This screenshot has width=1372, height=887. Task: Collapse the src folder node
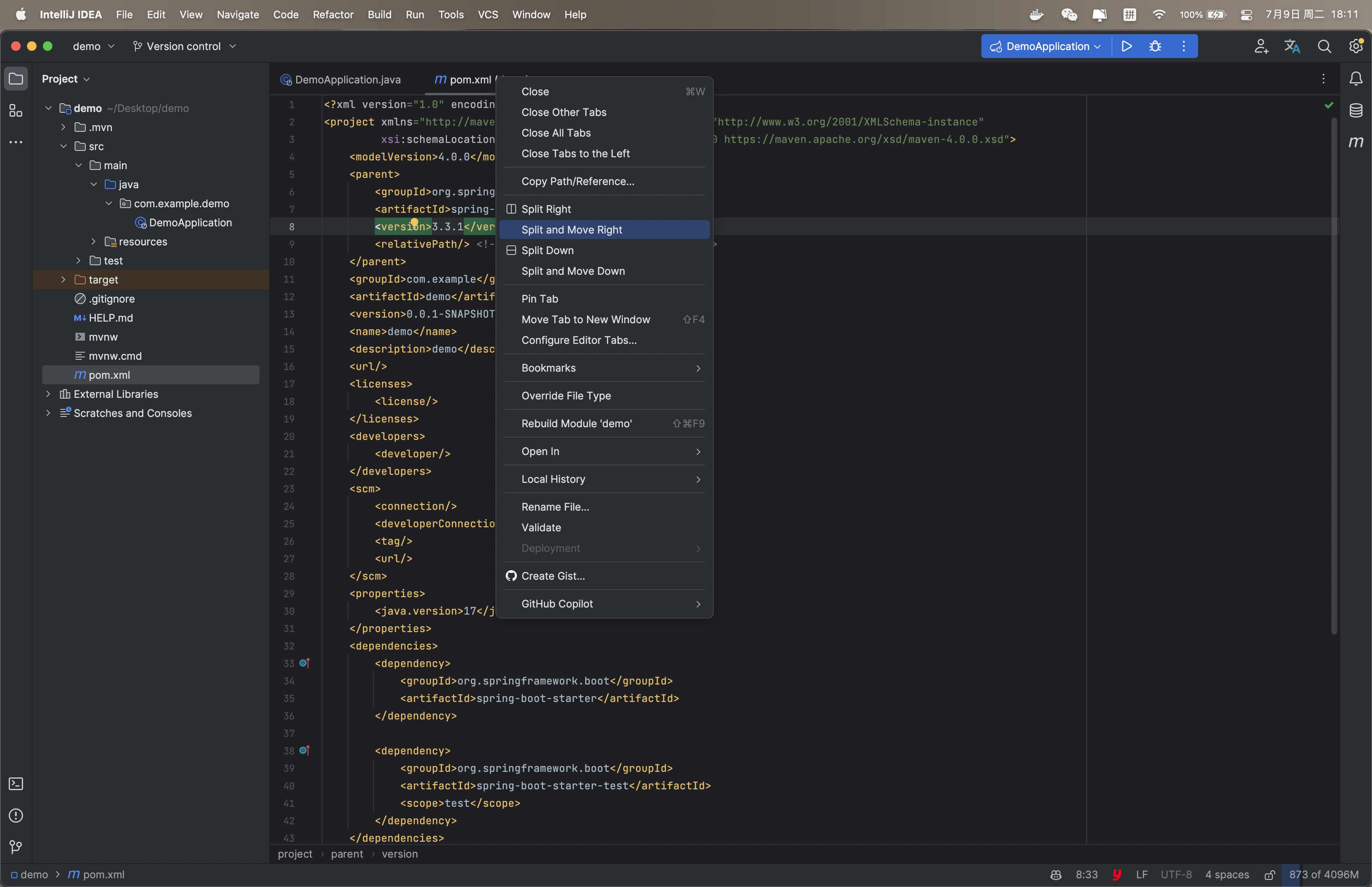click(x=64, y=146)
